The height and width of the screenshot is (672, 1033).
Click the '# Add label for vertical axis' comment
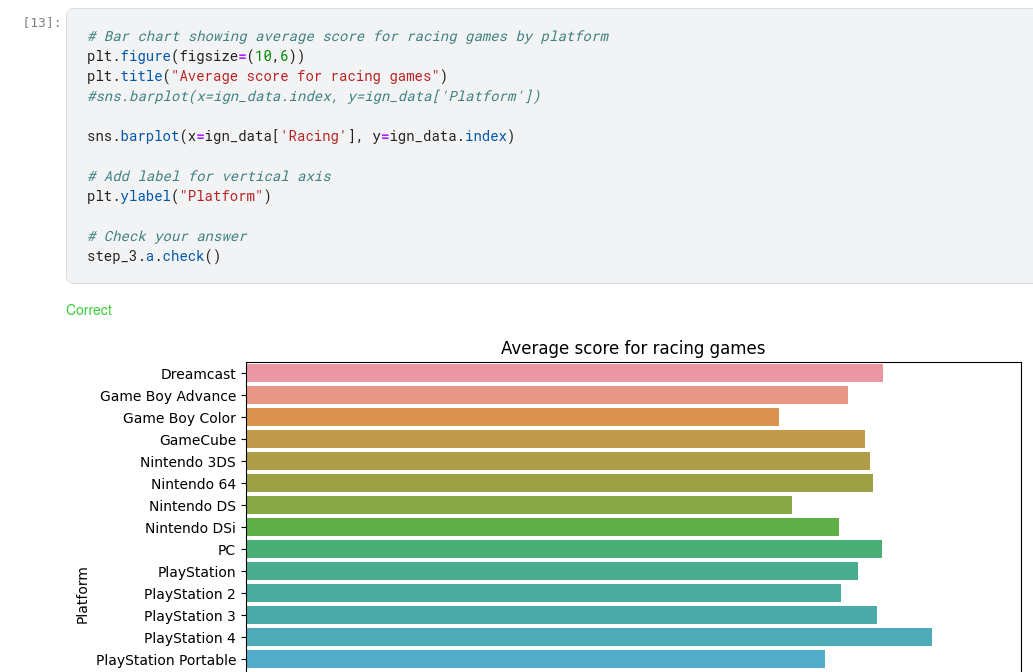pyautogui.click(x=209, y=176)
